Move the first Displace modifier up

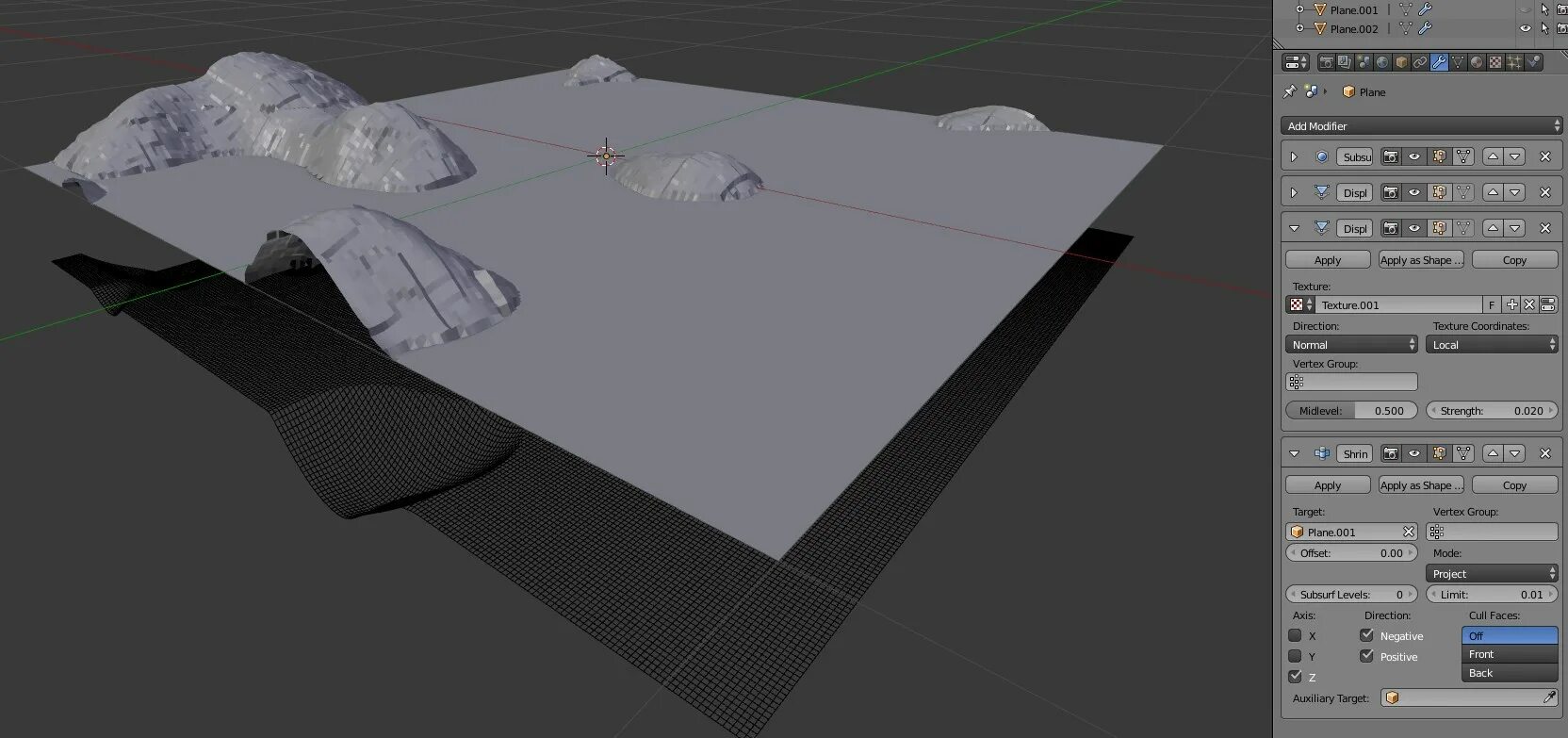(x=1493, y=192)
